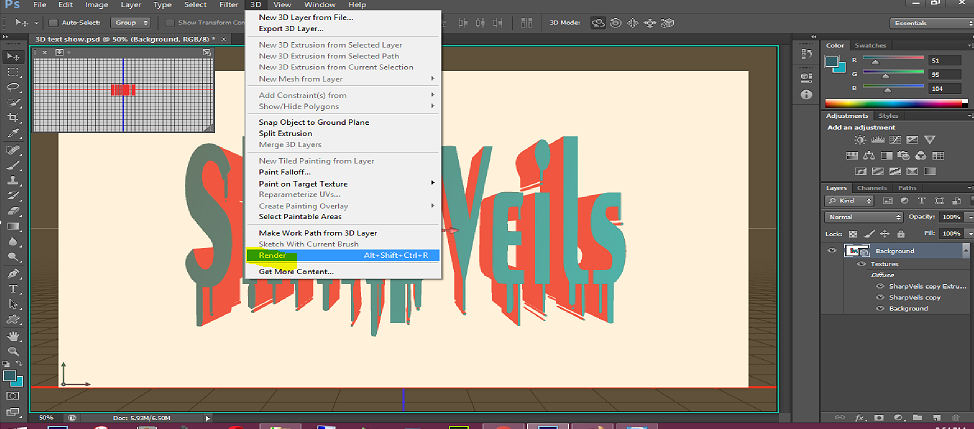Switch to the Swatches tab
Image resolution: width=974 pixels, height=429 pixels.
pos(870,45)
